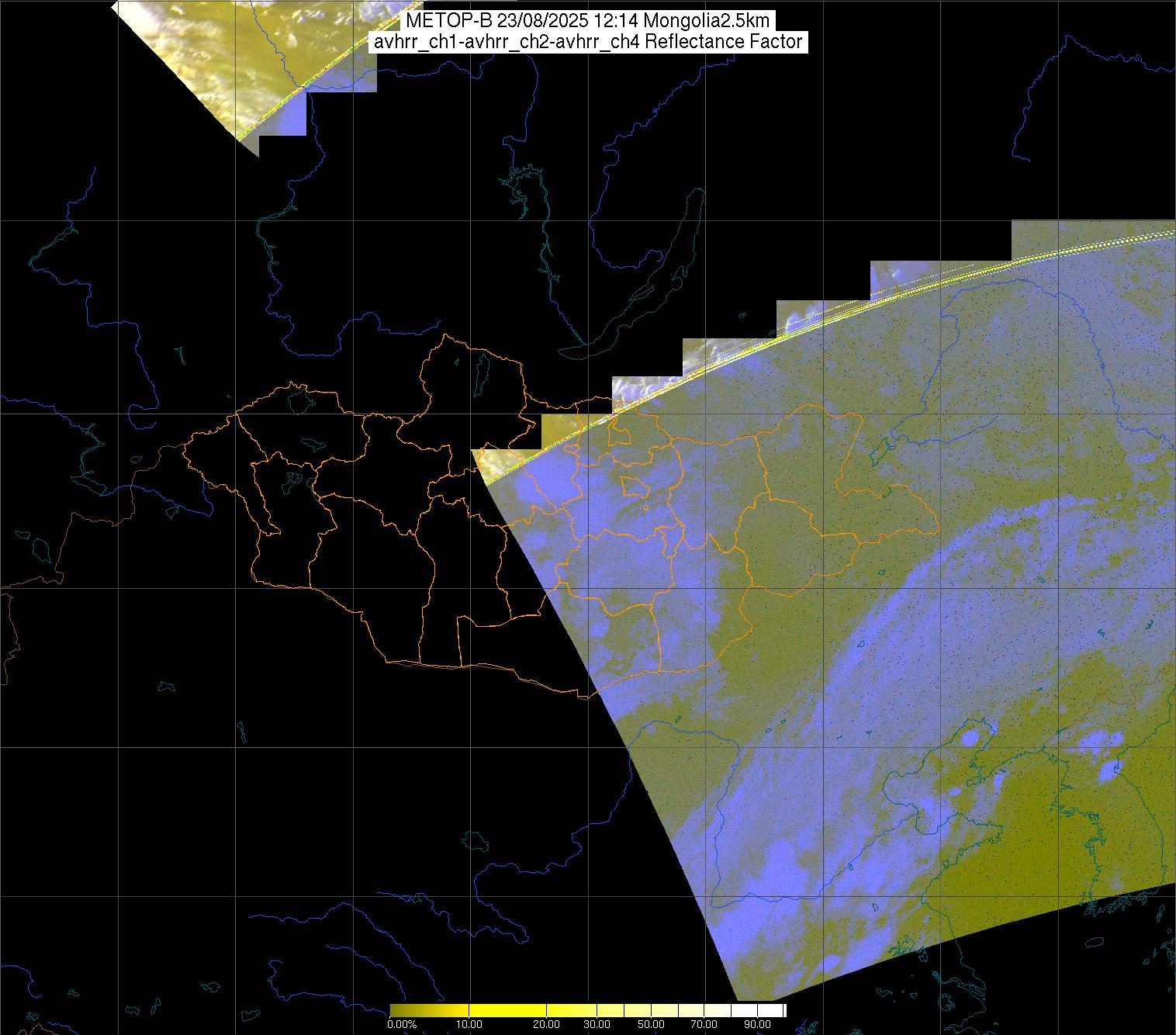
Task: Click the white end of the colorbar
Action: pos(780,1010)
